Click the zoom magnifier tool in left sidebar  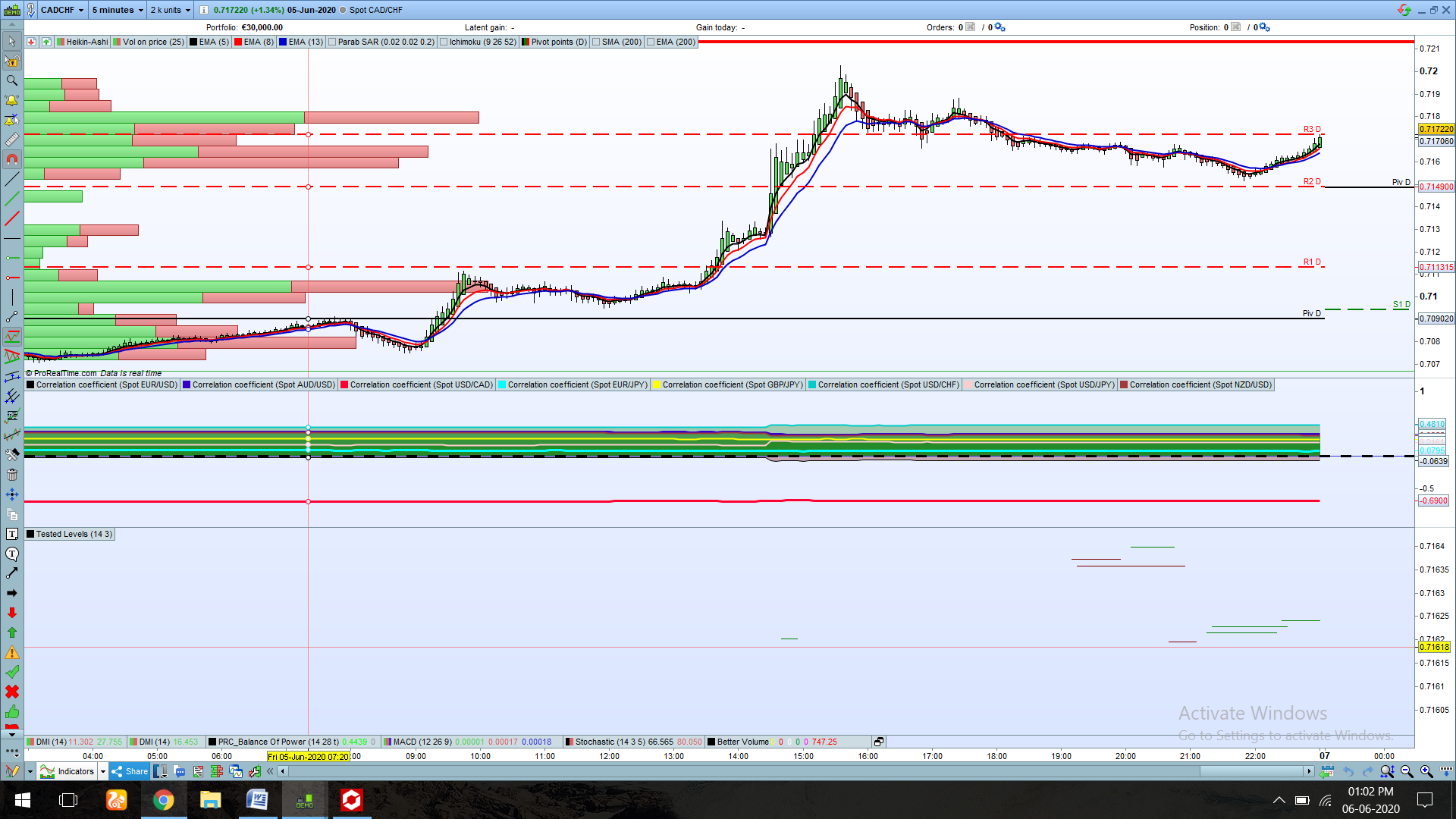pos(12,80)
